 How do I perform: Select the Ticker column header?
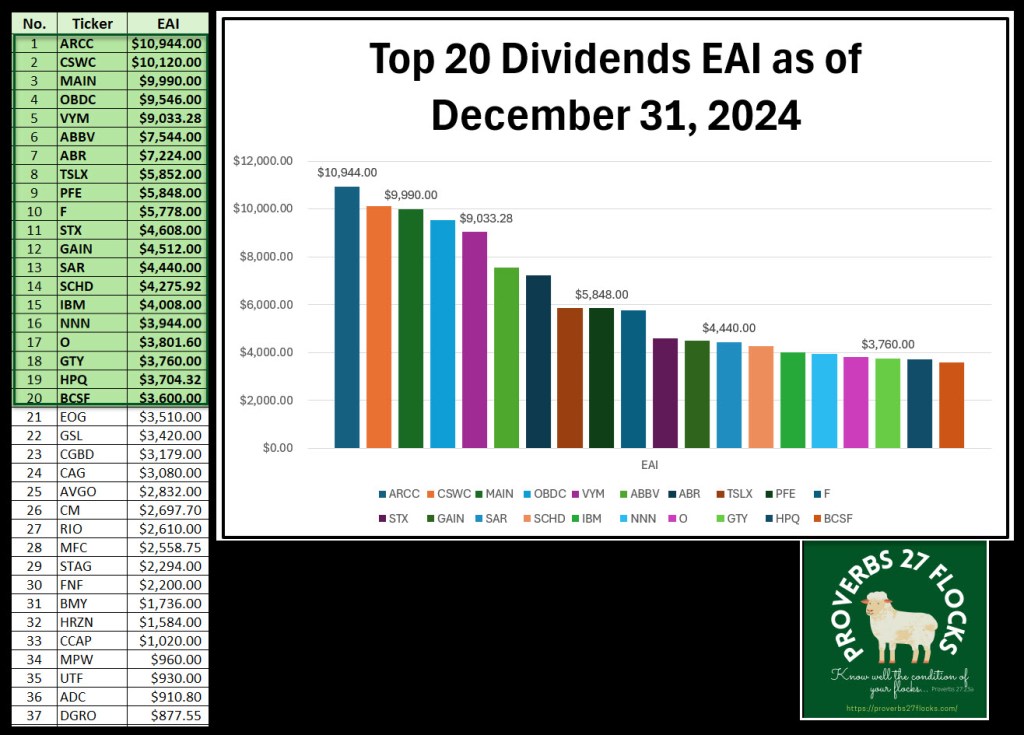92,24
